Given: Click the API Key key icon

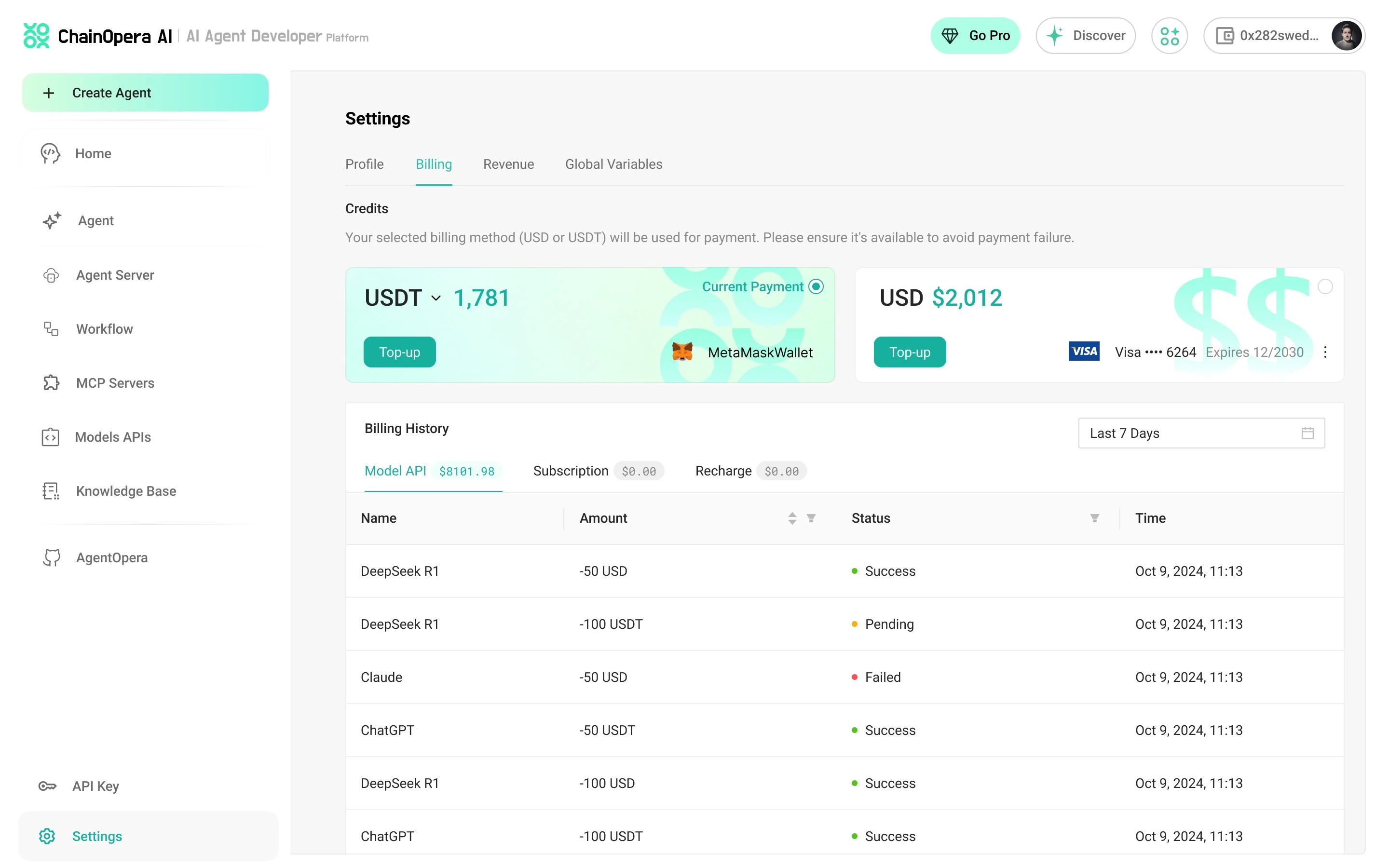Looking at the screenshot, I should point(47,786).
